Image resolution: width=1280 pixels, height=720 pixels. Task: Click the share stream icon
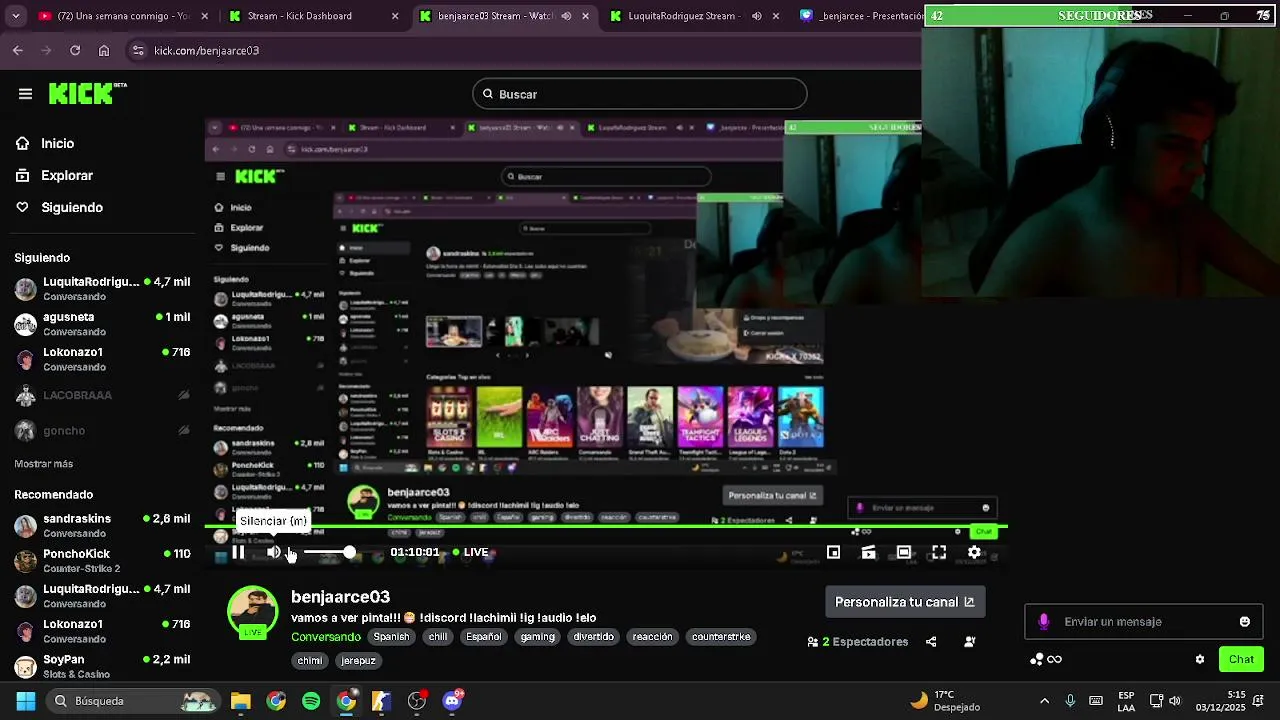[x=931, y=642]
